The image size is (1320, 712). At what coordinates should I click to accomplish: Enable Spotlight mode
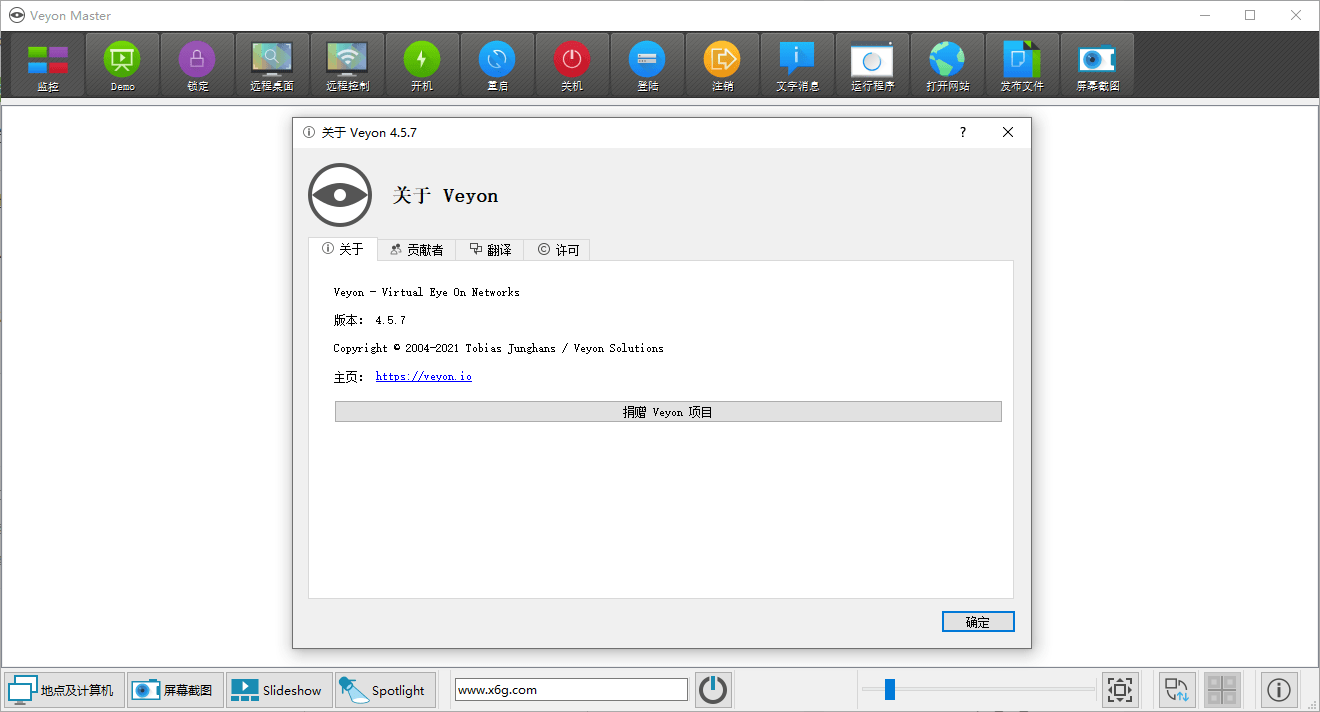[385, 689]
